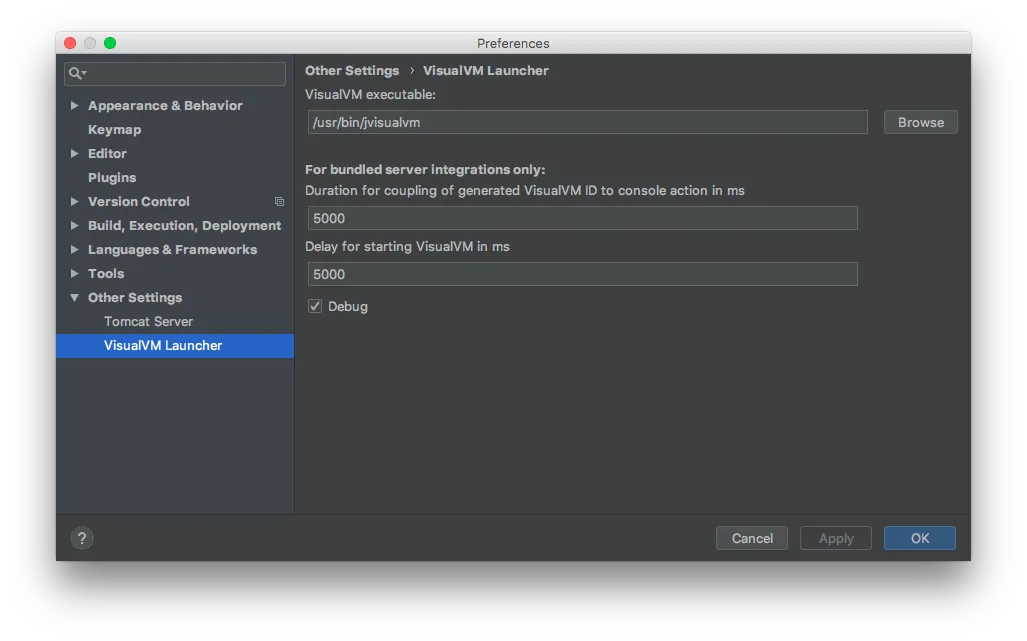
Task: Click the project-level icon beside Version Control
Action: point(280,202)
